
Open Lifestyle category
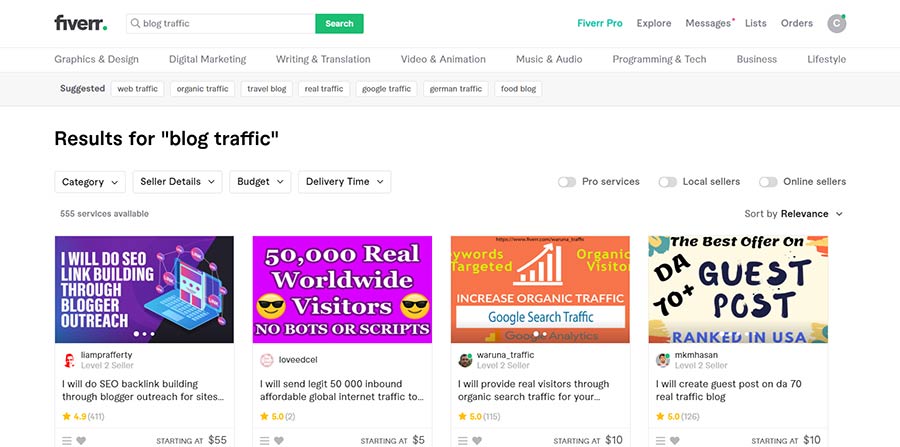click(827, 59)
